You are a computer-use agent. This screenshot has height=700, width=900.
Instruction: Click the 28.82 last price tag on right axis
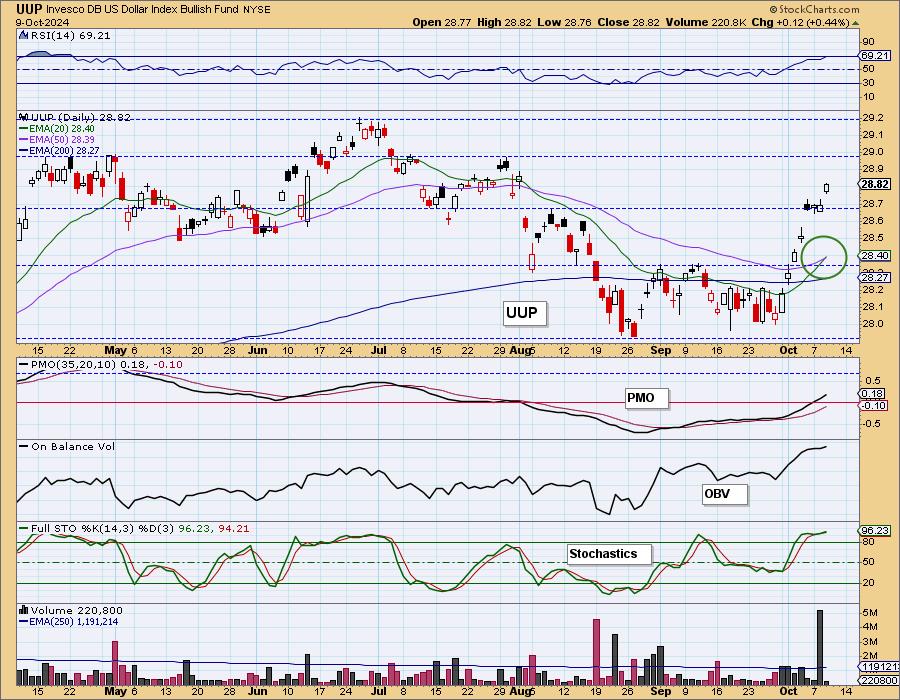coord(875,184)
